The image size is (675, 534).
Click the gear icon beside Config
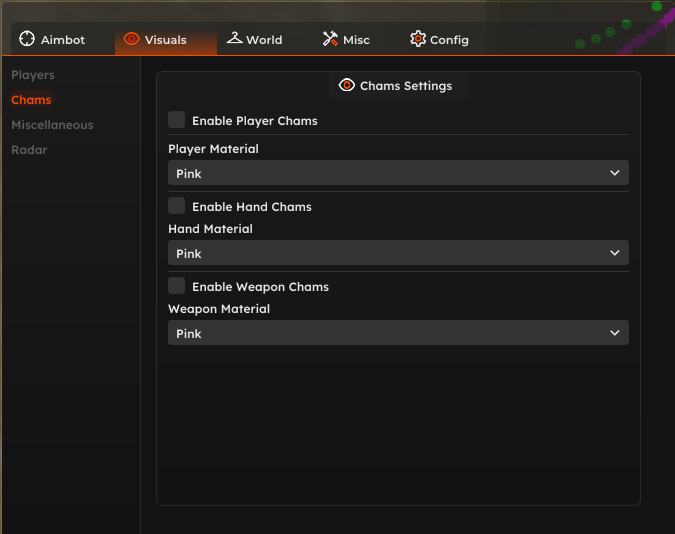418,39
